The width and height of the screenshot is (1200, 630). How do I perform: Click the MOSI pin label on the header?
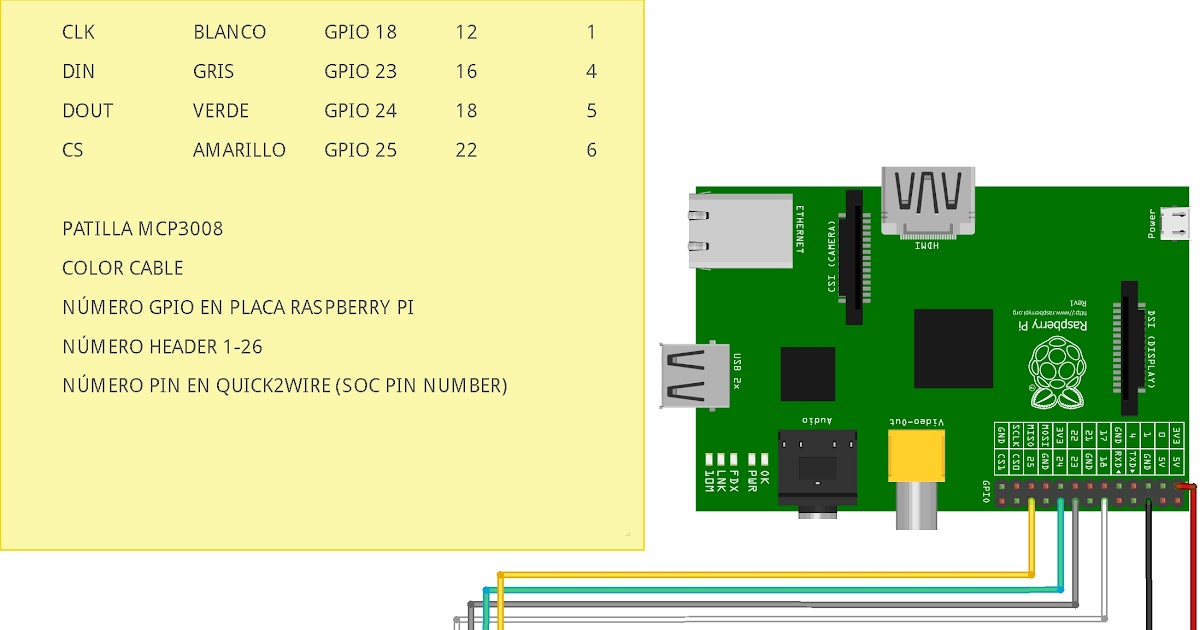(1045, 435)
